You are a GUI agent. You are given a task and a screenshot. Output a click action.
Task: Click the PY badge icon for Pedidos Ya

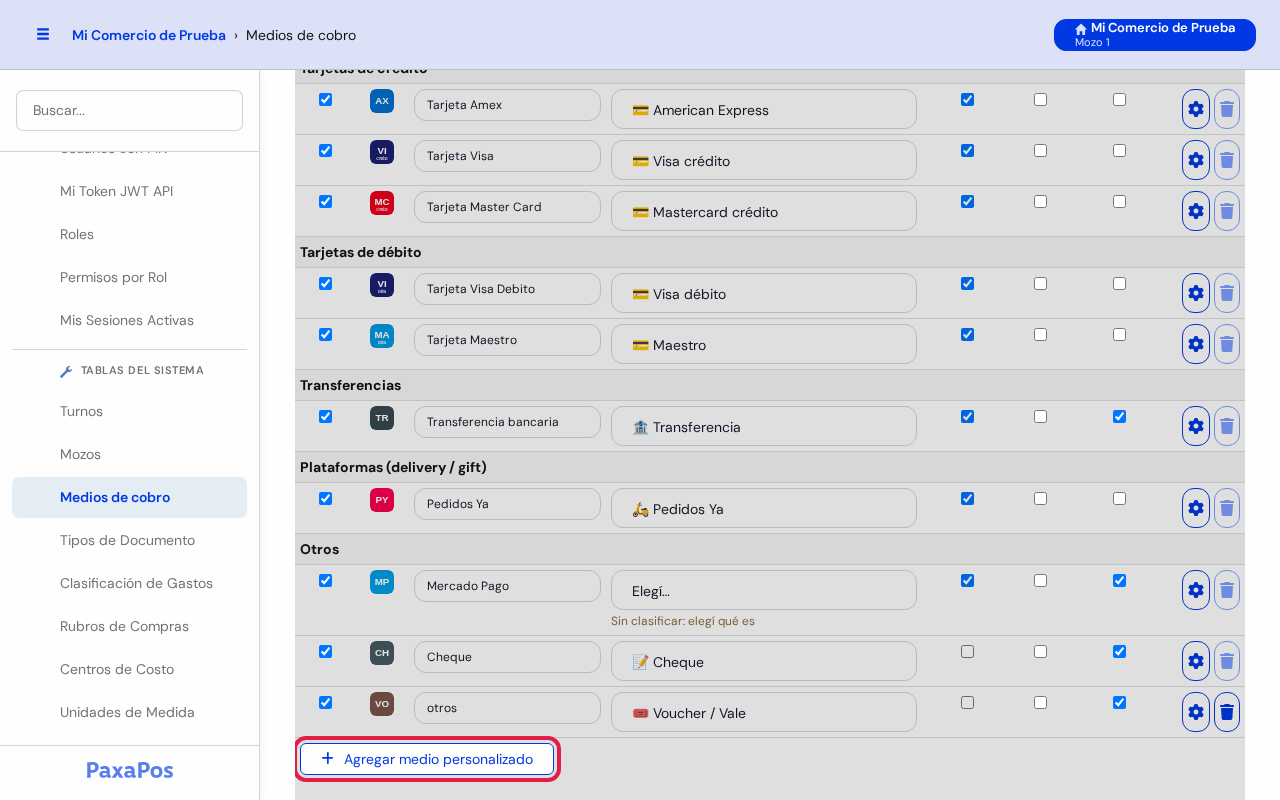pyautogui.click(x=382, y=500)
